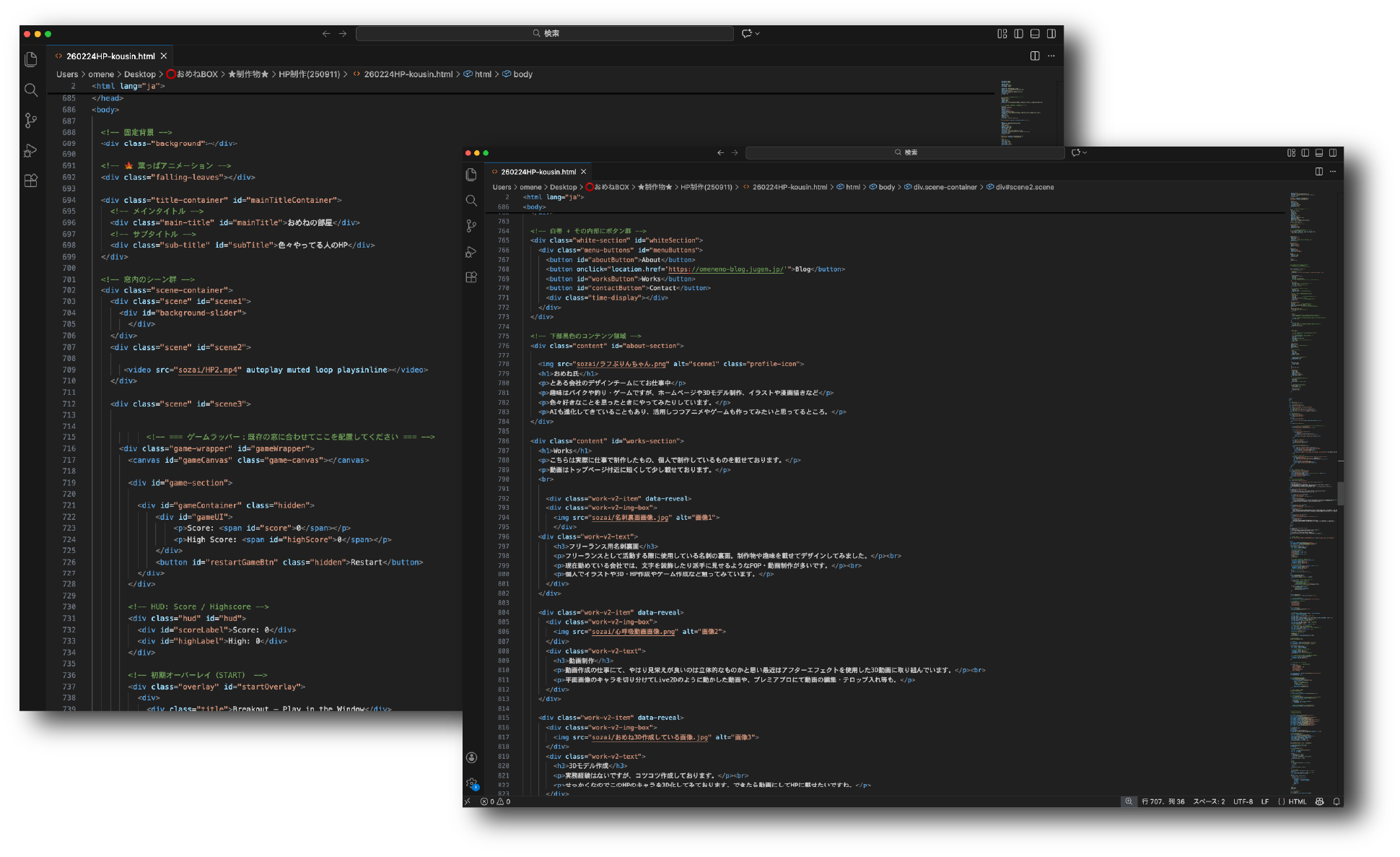Select the 260224HP-kousin.html tab in the back window
Viewport: 1400px width, 857px height.
tap(110, 56)
